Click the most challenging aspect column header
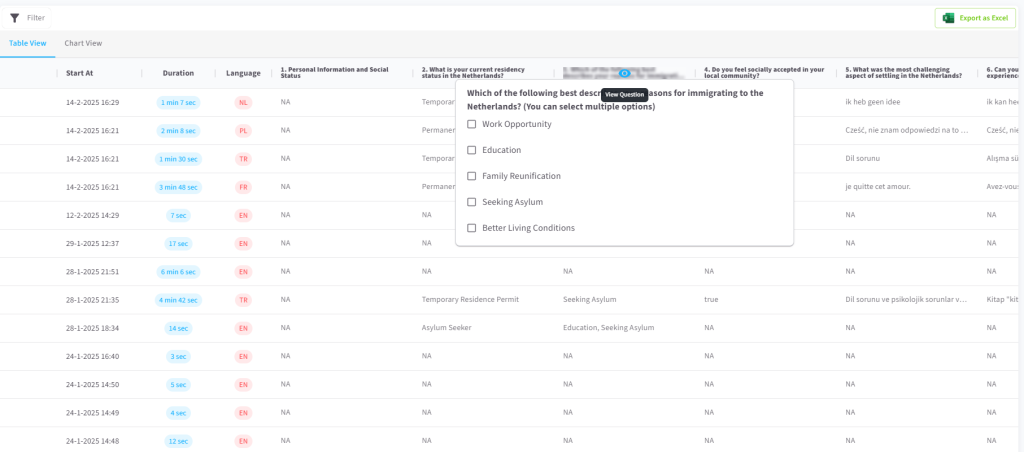 pyautogui.click(x=904, y=73)
